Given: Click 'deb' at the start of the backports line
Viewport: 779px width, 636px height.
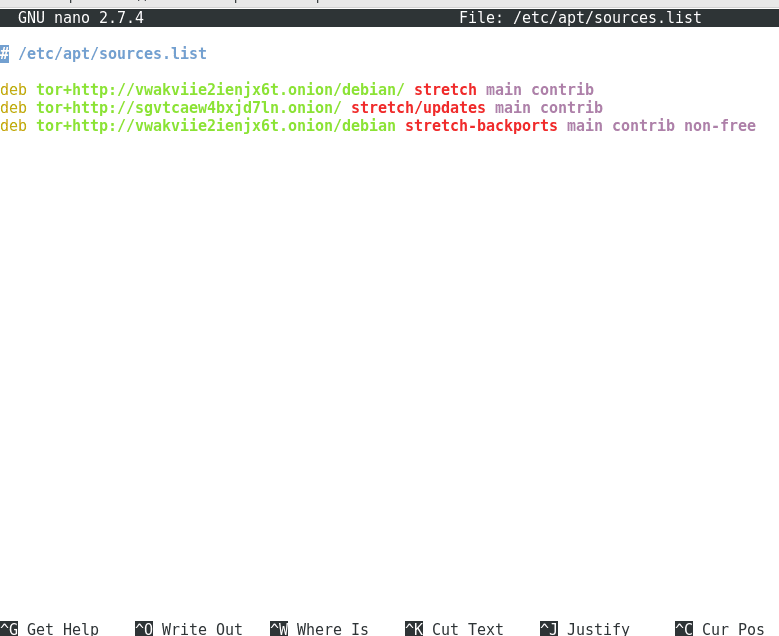Looking at the screenshot, I should (x=13, y=126).
